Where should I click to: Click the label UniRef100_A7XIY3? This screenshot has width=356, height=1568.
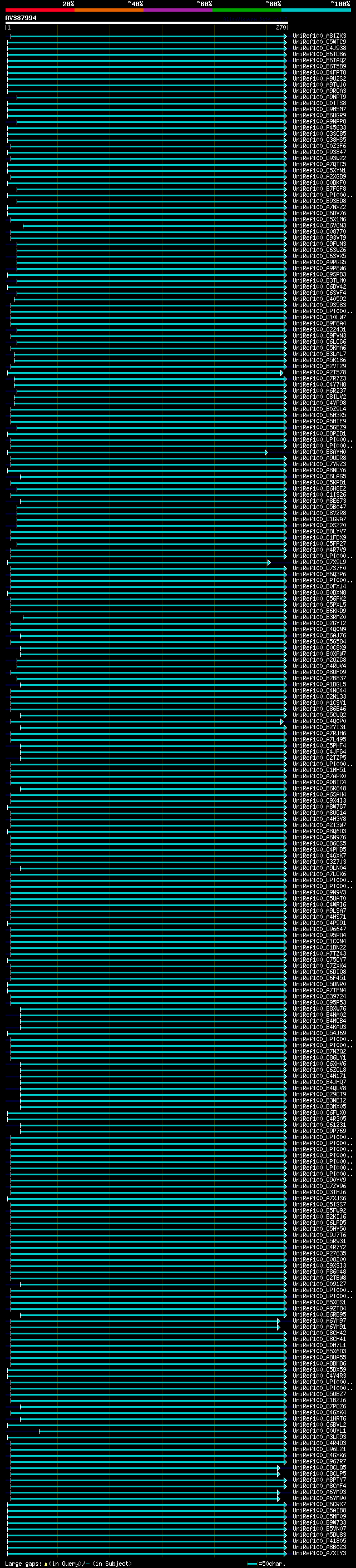pyautogui.click(x=319, y=1553)
